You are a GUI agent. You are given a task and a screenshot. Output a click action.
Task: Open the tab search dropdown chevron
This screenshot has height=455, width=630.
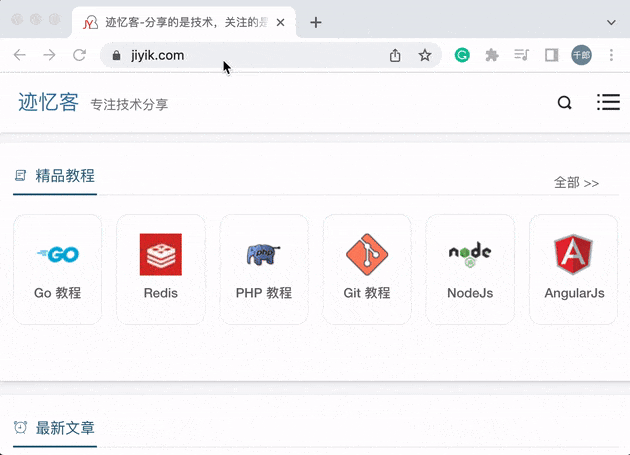tap(611, 23)
